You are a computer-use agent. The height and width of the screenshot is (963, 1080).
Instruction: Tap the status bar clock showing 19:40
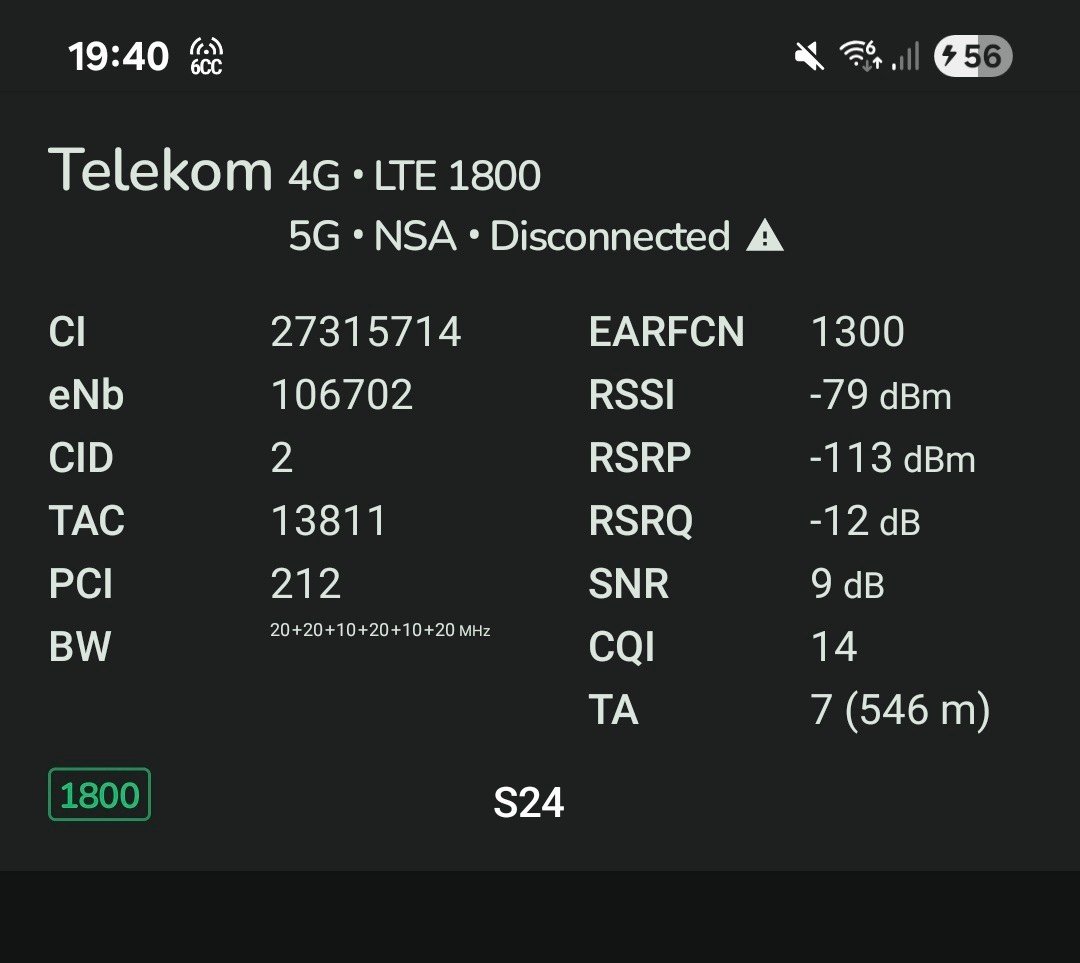(119, 56)
